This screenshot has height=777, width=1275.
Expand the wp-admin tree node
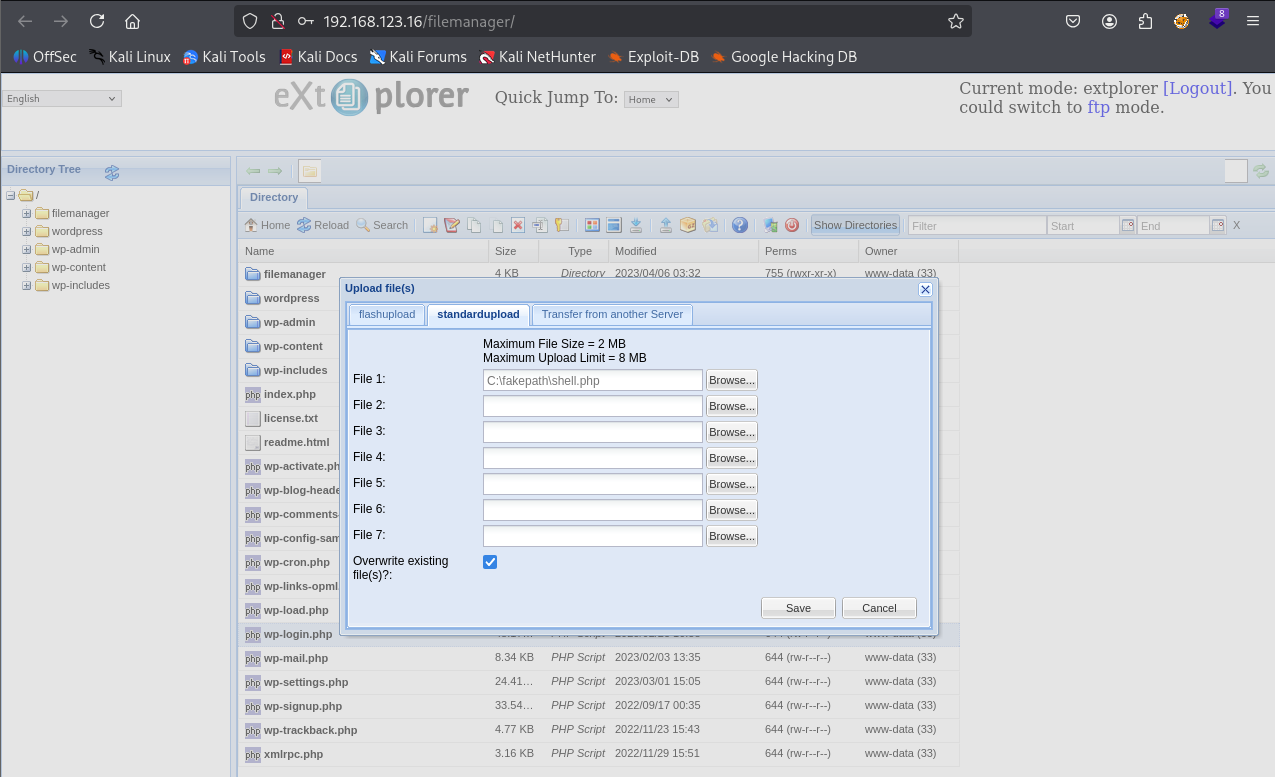pyautogui.click(x=27, y=249)
